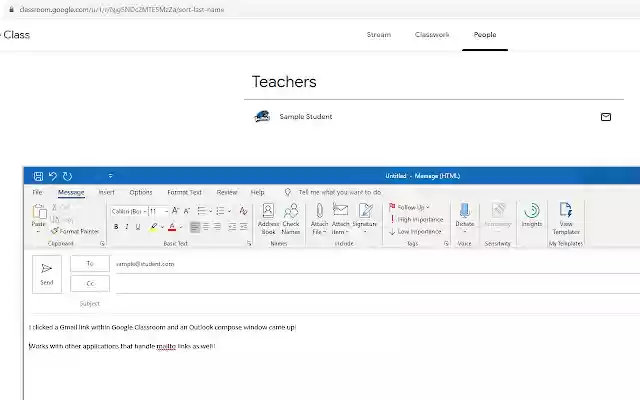
Task: Toggle Align Left paragraph alignment
Action: tap(195, 227)
